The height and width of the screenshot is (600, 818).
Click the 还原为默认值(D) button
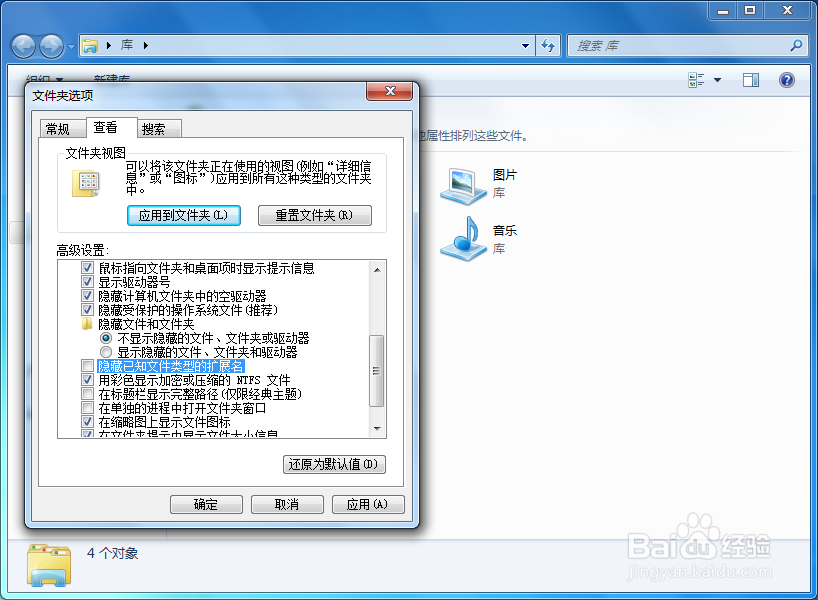(x=334, y=464)
